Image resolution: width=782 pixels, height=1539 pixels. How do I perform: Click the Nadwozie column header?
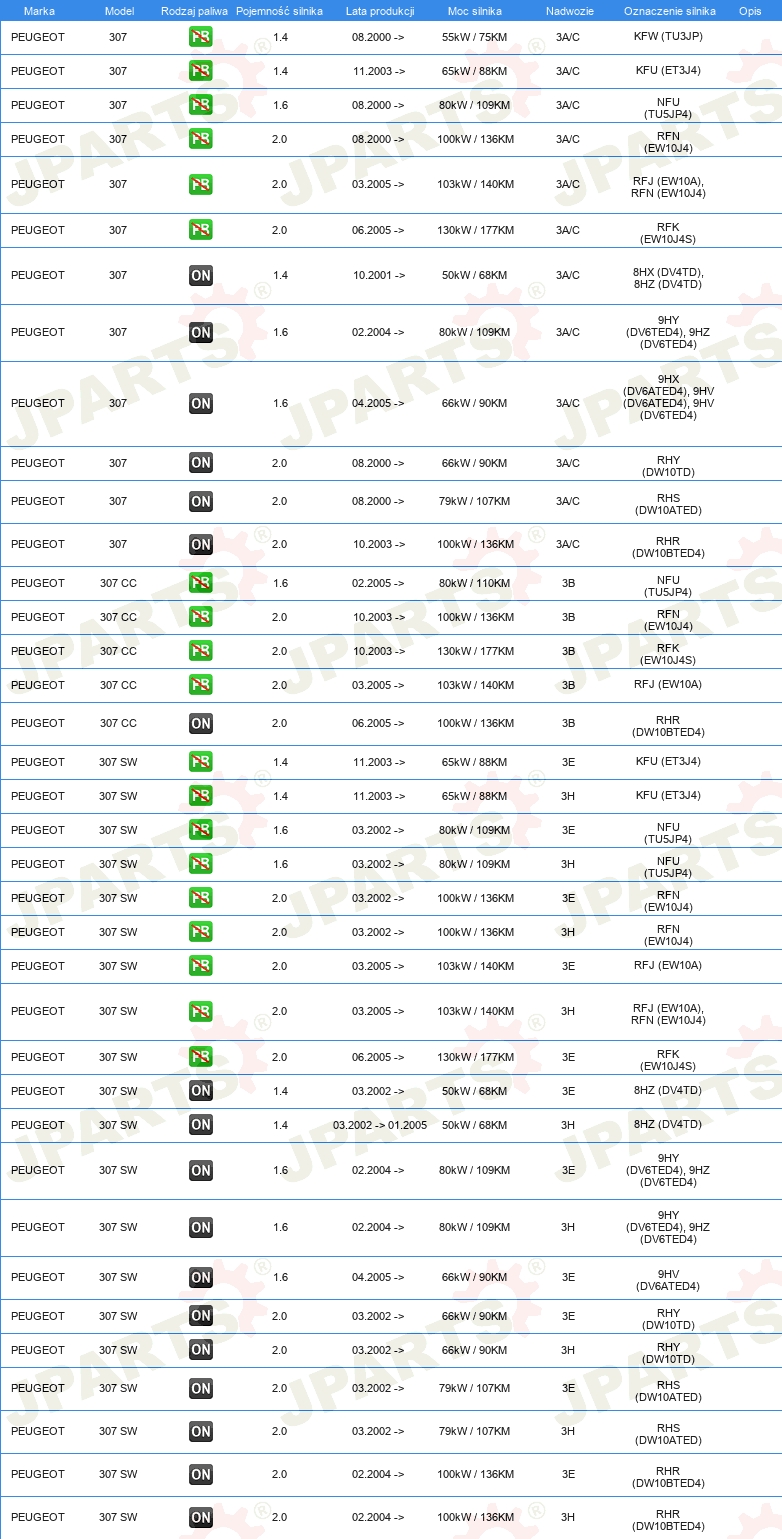(569, 10)
